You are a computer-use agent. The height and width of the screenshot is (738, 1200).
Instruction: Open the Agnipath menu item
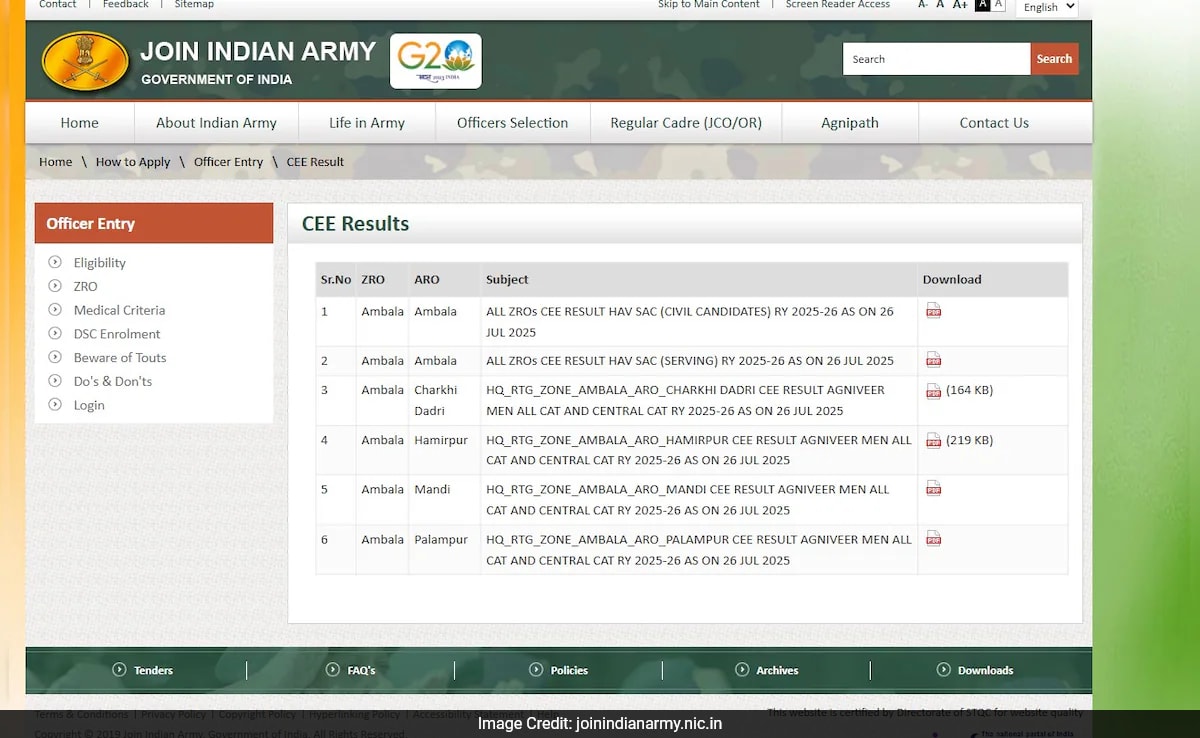pyautogui.click(x=850, y=123)
